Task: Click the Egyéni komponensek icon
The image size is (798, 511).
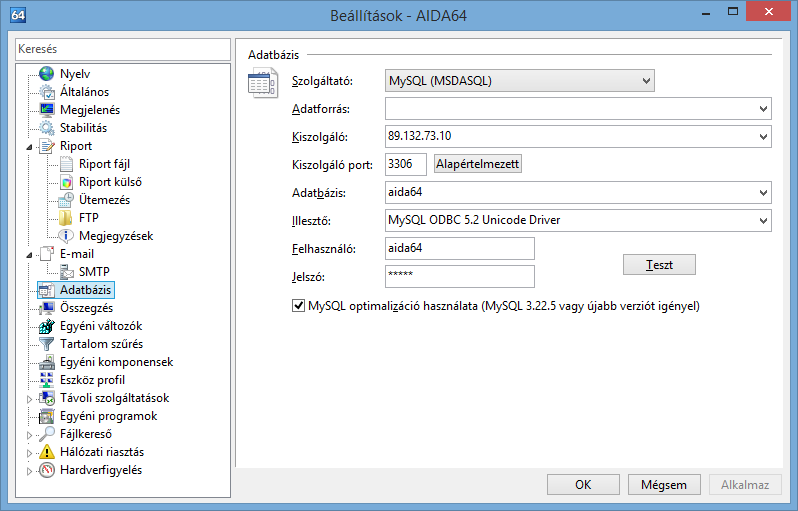Action: coord(46,362)
